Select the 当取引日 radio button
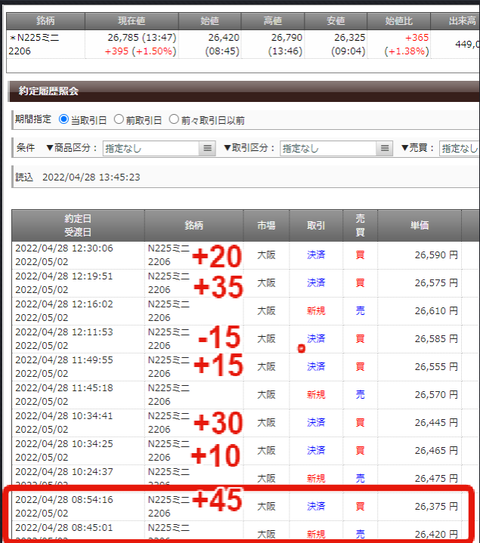Image resolution: width=480 pixels, height=543 pixels. coord(64,119)
